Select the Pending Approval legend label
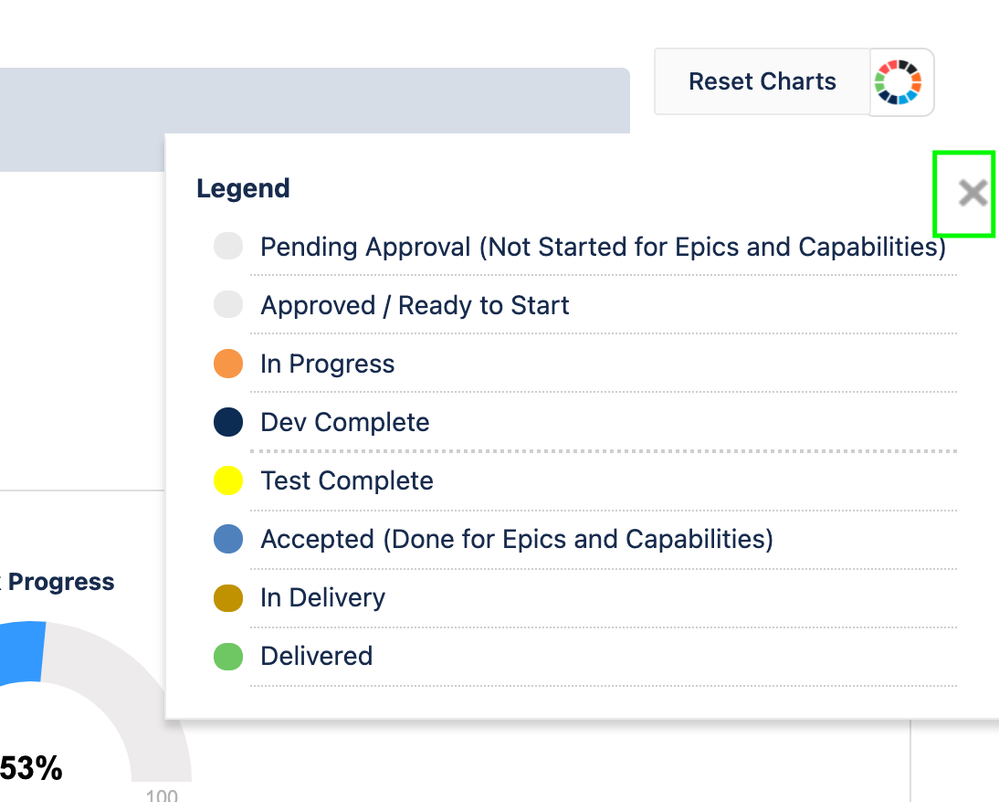Screen dimensions: 999x802 (x=603, y=247)
